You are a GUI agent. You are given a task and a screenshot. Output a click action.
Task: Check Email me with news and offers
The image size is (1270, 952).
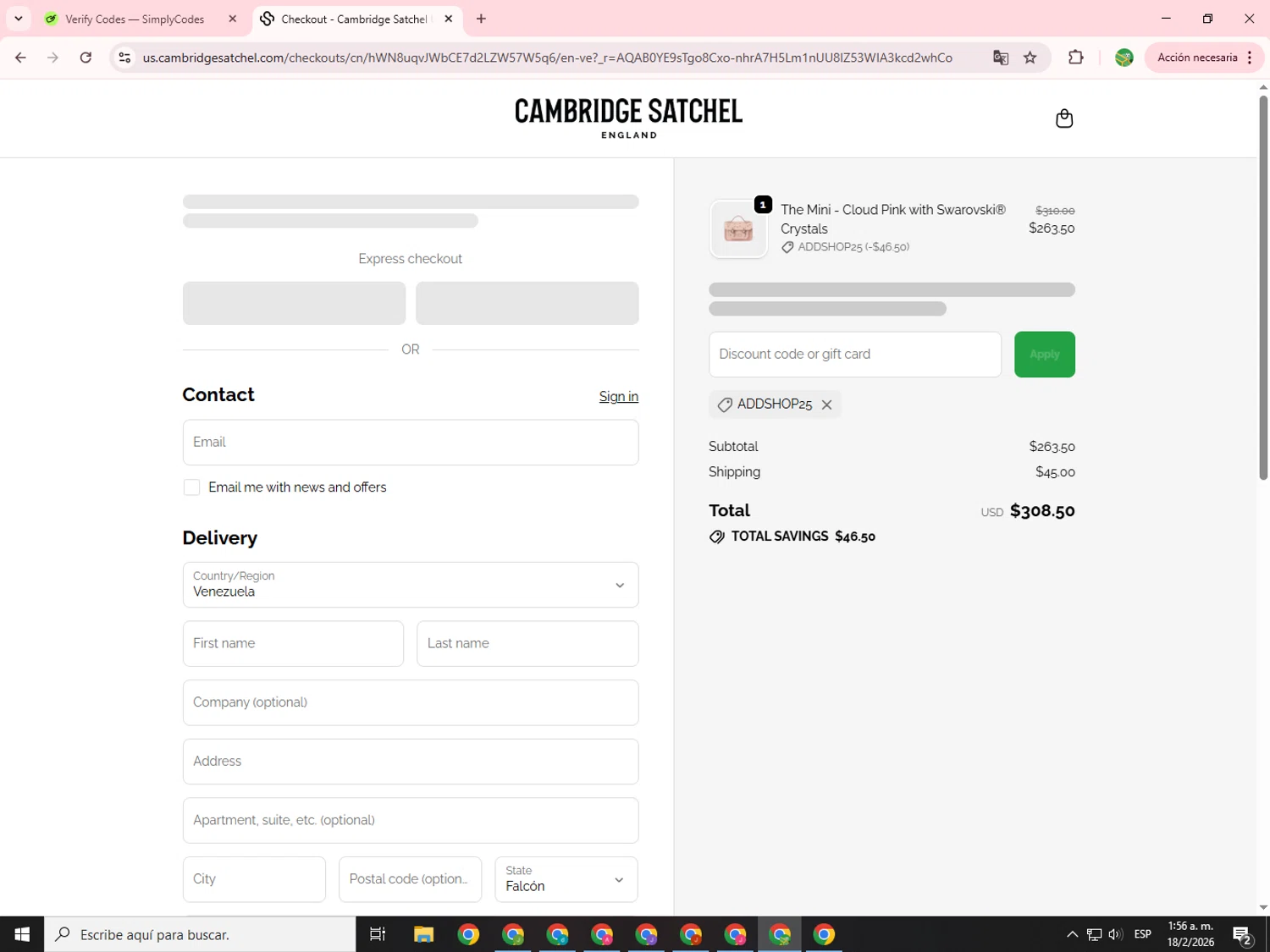pyautogui.click(x=192, y=487)
